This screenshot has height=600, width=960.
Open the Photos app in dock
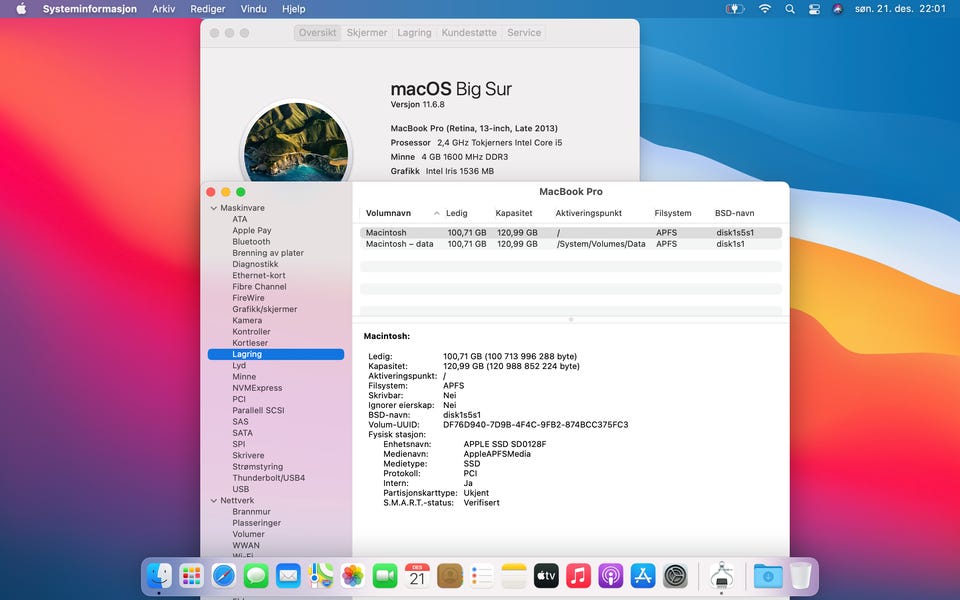coord(352,576)
